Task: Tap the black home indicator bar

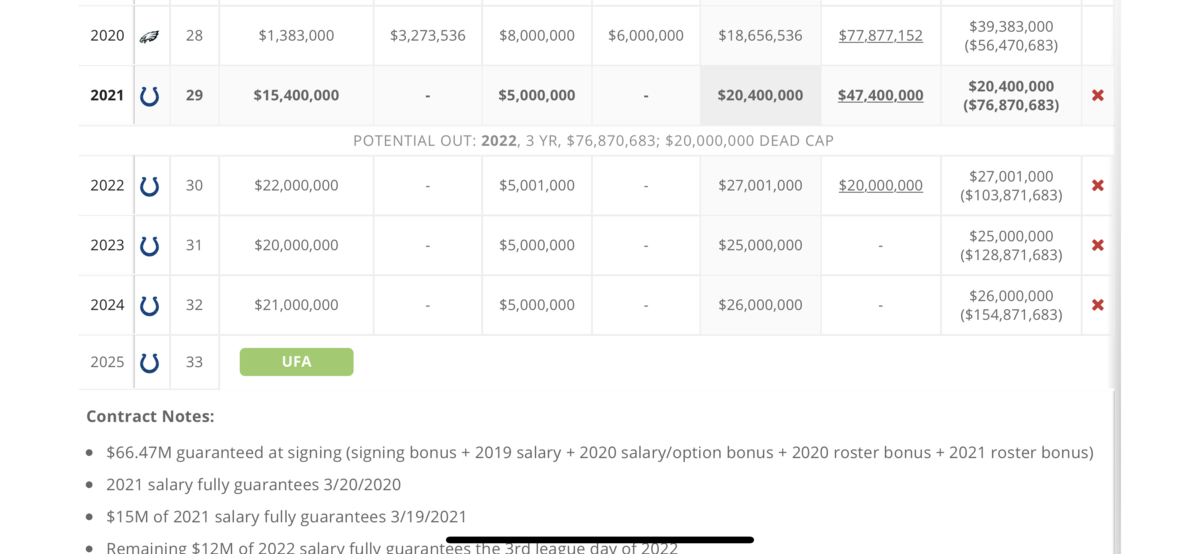Action: pyautogui.click(x=599, y=540)
